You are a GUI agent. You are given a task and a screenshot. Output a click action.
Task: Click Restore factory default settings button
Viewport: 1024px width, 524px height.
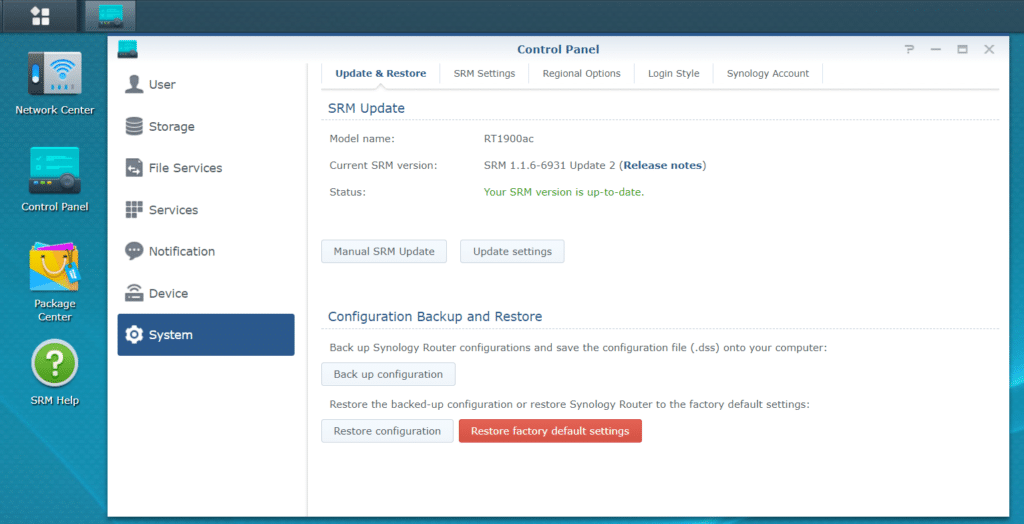click(x=550, y=431)
